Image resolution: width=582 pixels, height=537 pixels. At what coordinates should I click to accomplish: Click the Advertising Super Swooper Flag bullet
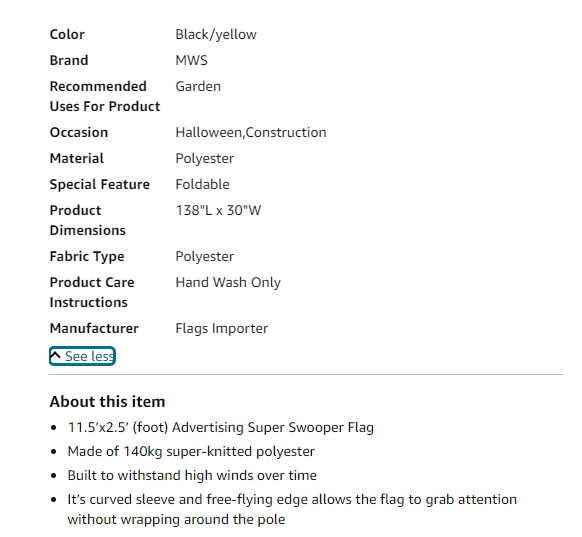click(220, 428)
